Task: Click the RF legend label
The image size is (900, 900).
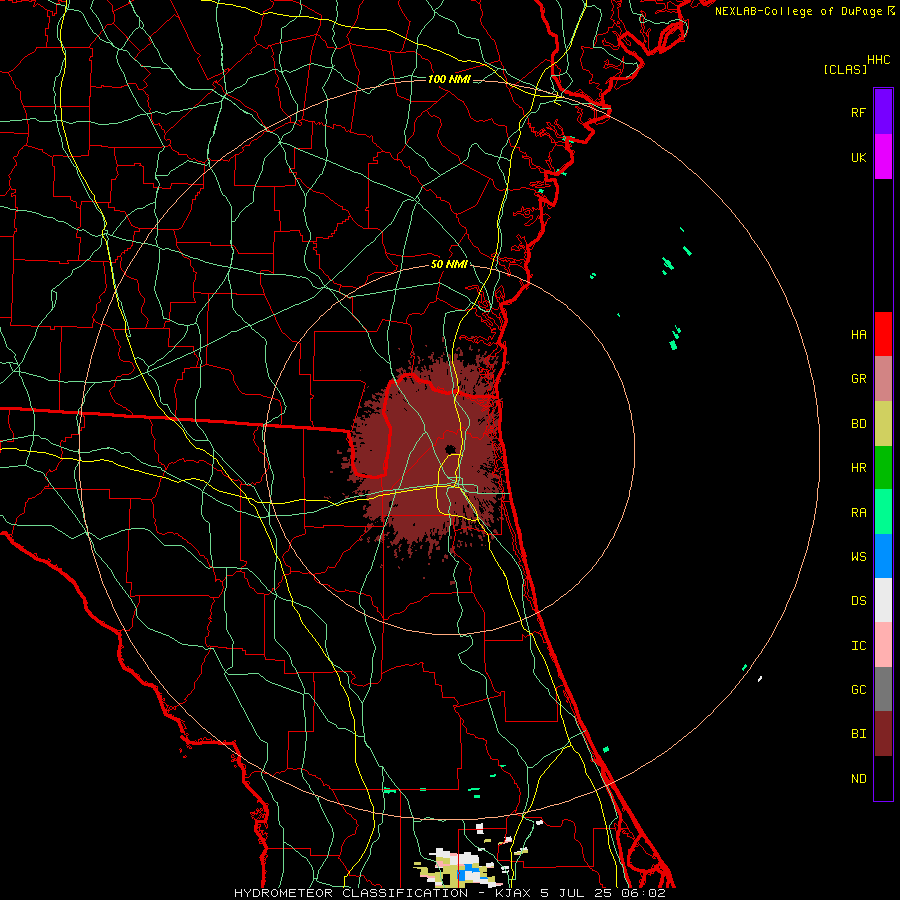Action: (858, 112)
